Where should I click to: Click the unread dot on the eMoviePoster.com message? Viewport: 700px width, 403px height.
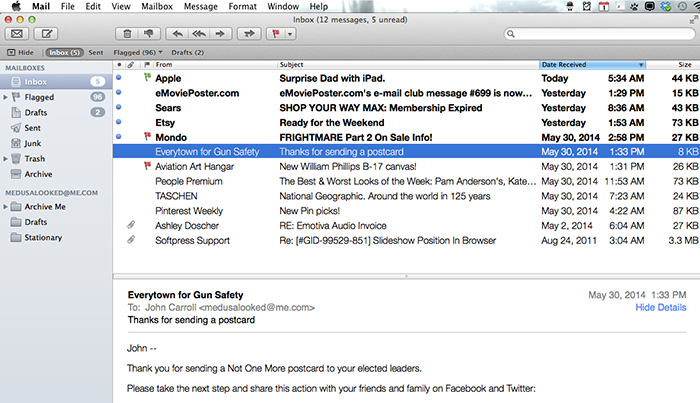click(x=119, y=92)
